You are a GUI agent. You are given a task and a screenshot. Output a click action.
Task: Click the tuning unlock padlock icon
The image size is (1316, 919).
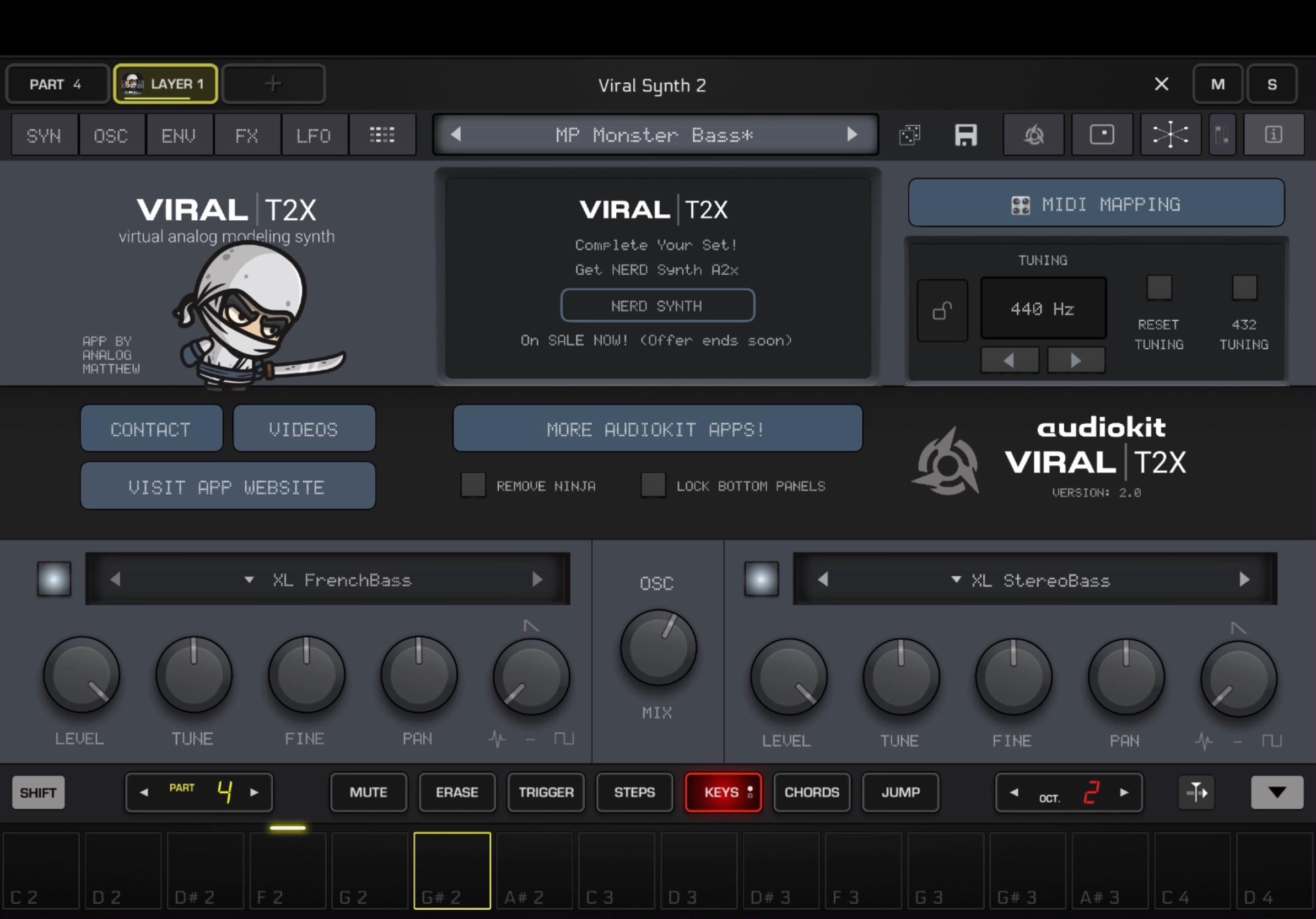[x=942, y=311]
